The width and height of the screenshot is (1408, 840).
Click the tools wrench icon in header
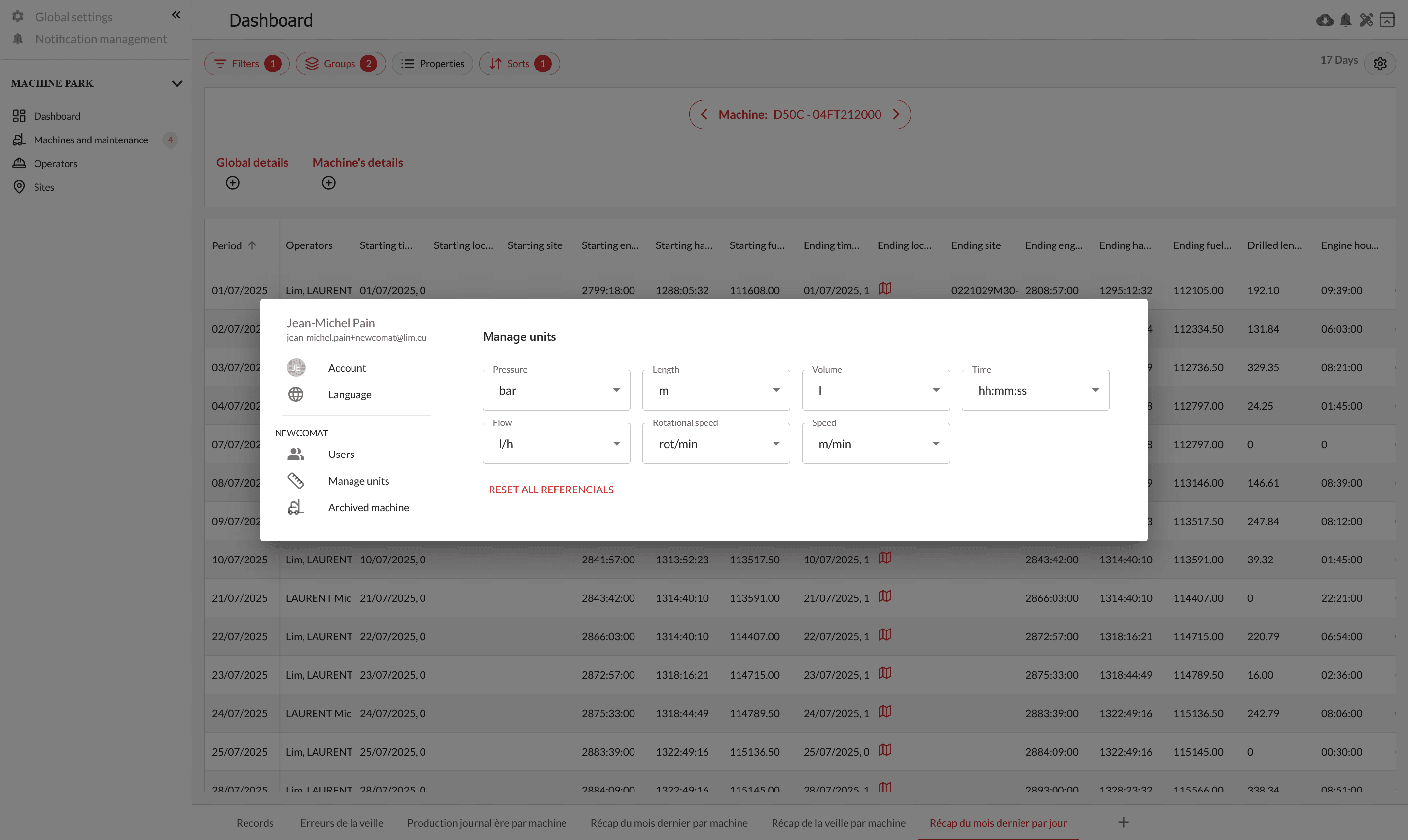(x=1366, y=20)
